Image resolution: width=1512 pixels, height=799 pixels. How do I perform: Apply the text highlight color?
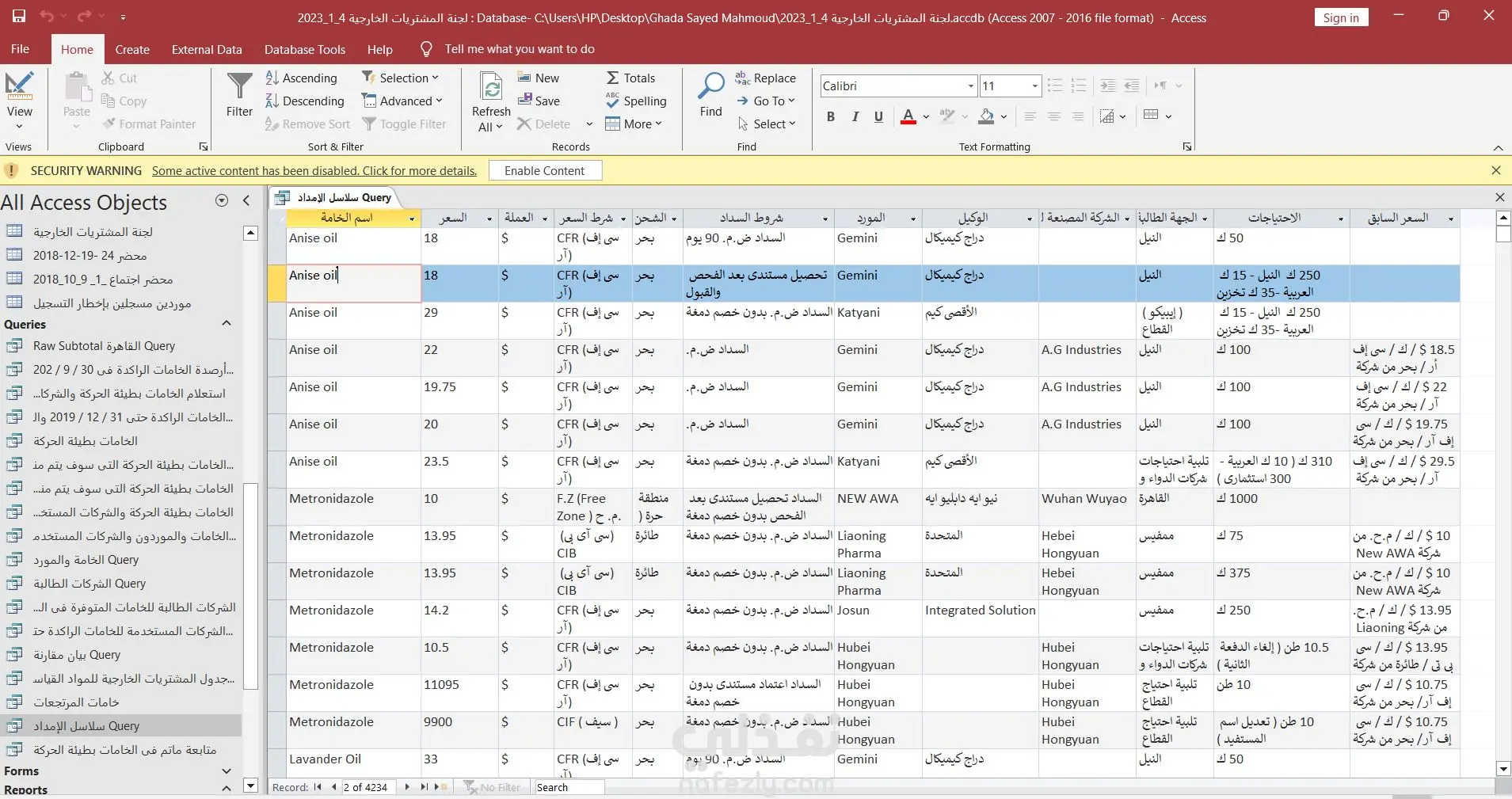pyautogui.click(x=947, y=116)
